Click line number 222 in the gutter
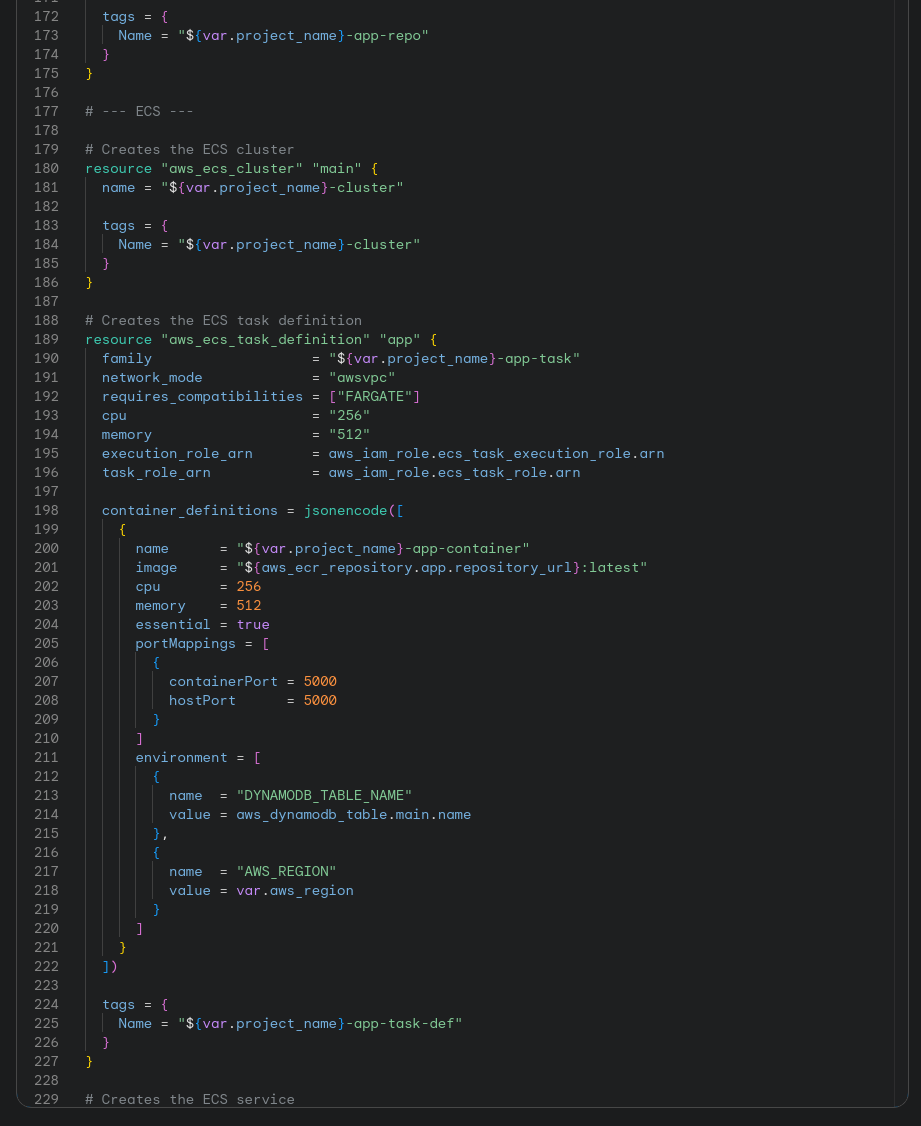 click(x=46, y=966)
